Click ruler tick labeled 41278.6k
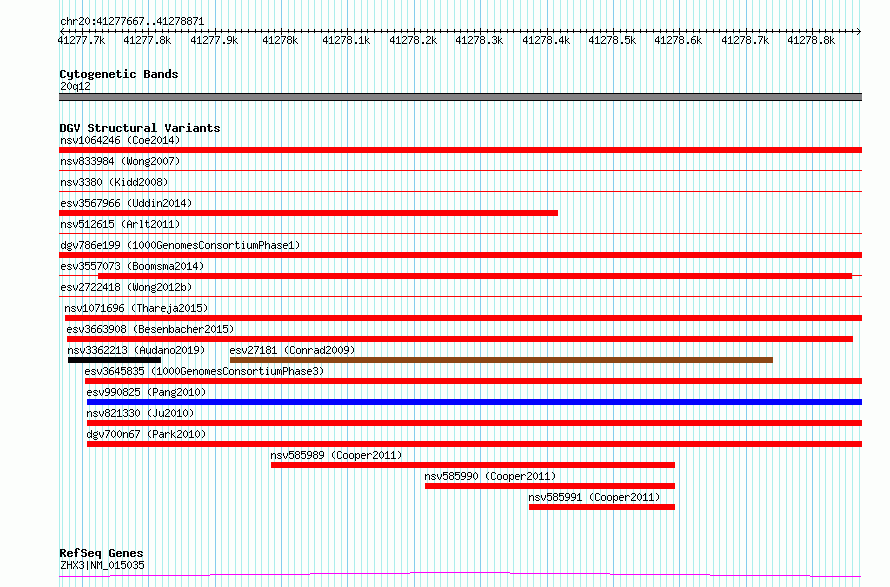This screenshot has width=890, height=587. (678, 40)
